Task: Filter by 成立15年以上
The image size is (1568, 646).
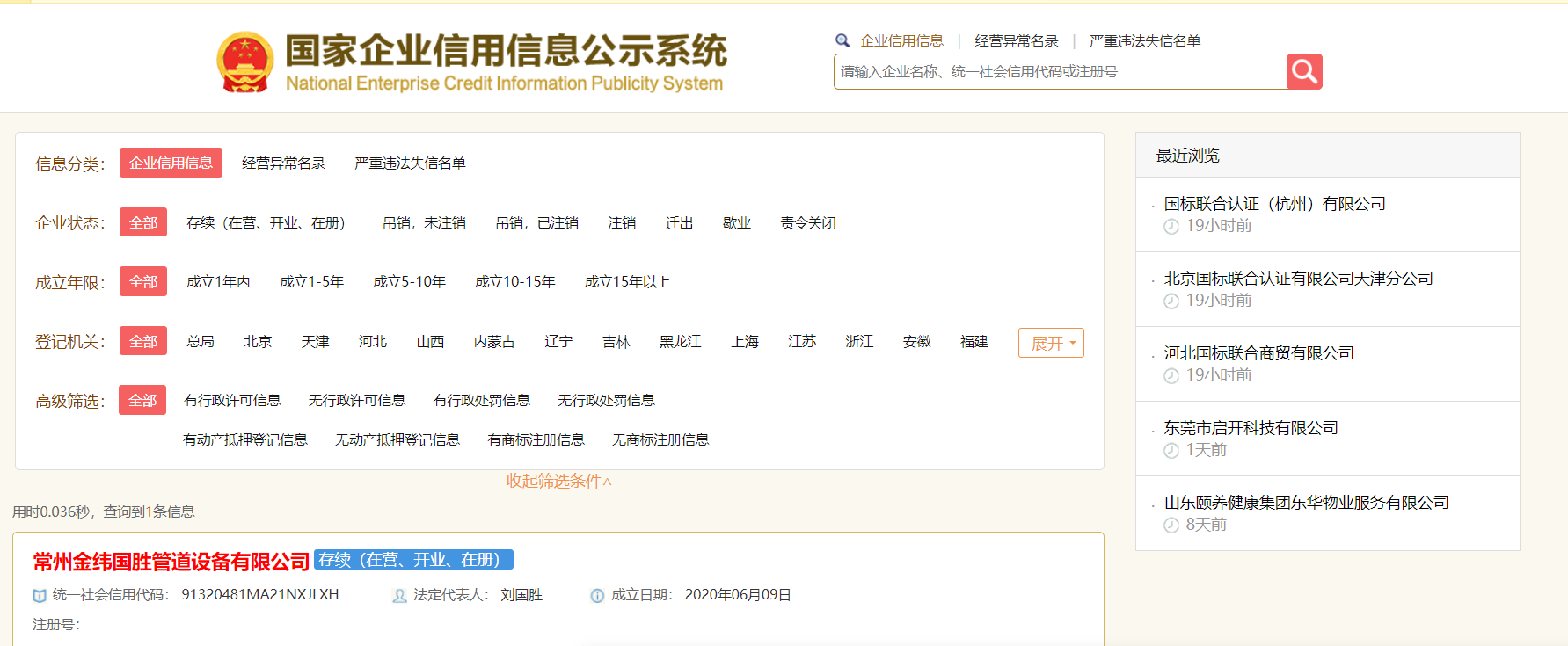Action: tap(627, 281)
